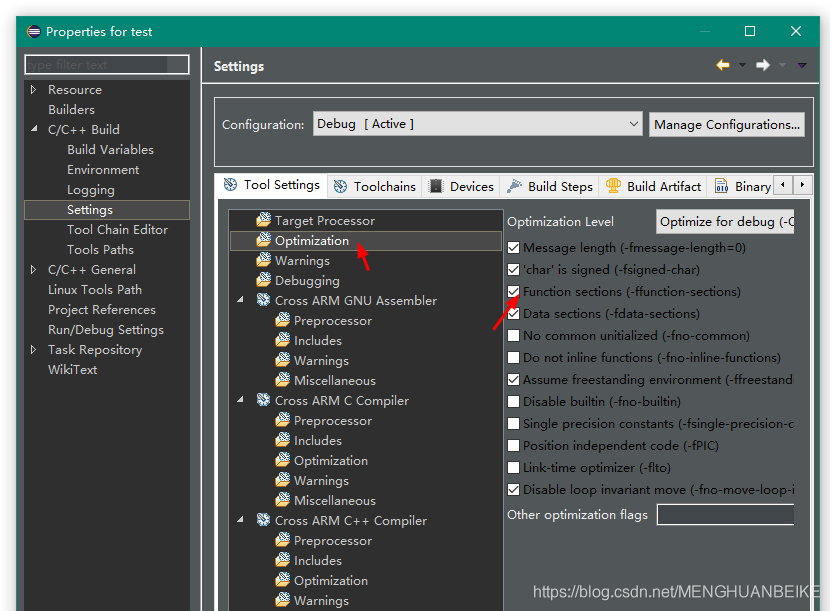Click the Target Processor settings icon
The width and height of the screenshot is (830, 611).
click(x=263, y=220)
